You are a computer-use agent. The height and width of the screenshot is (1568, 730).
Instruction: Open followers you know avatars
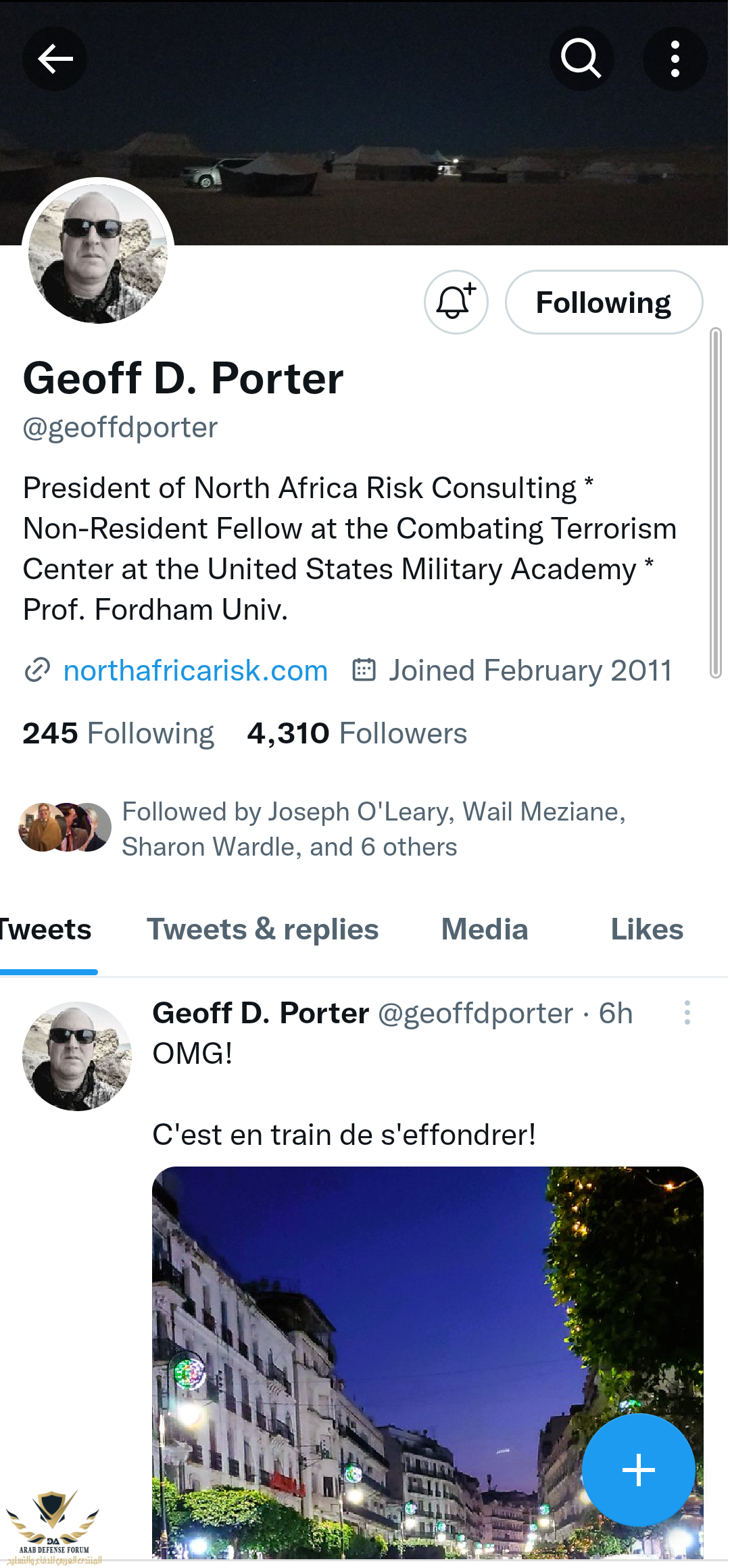click(65, 827)
